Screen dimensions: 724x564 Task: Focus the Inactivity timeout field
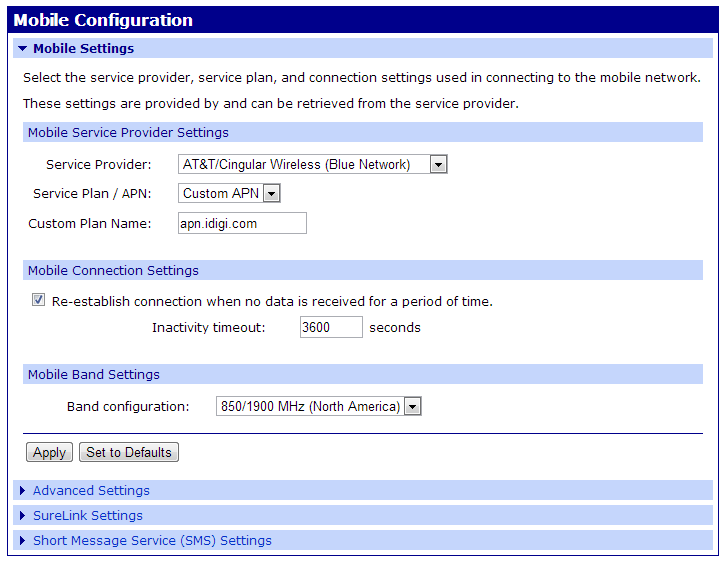[x=331, y=327]
